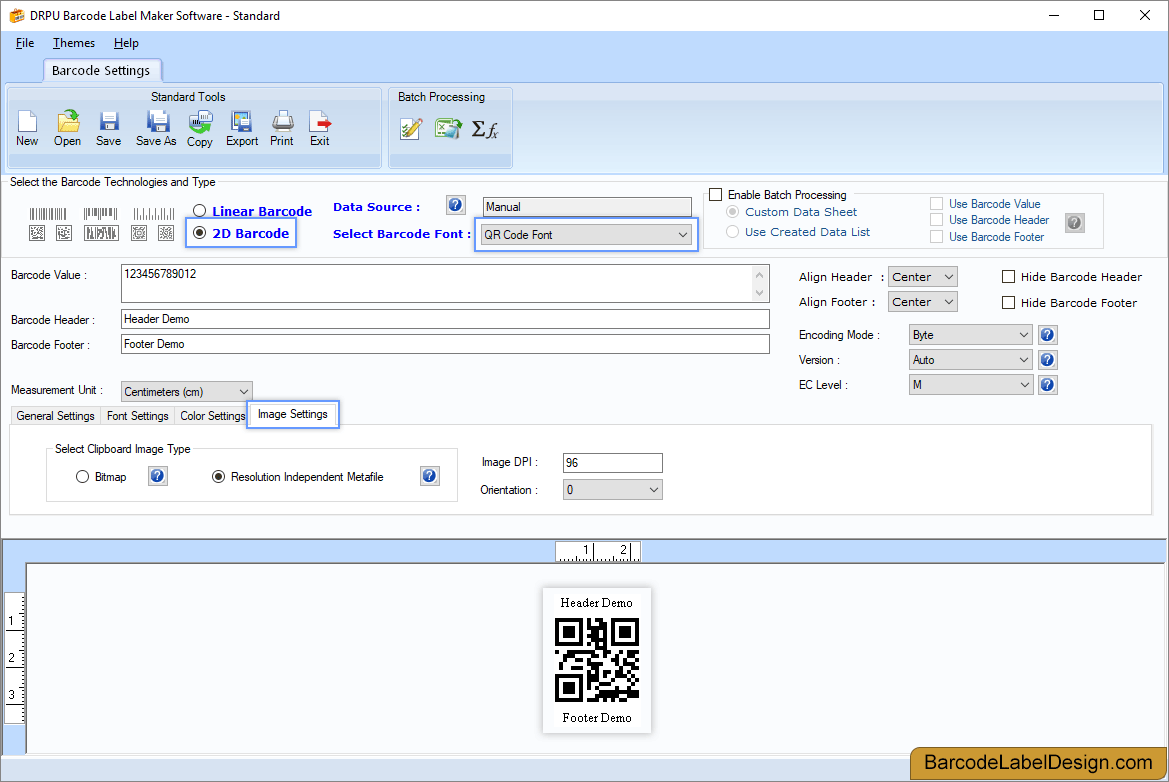
Task: Click the Exit icon to quit
Action: tap(319, 128)
